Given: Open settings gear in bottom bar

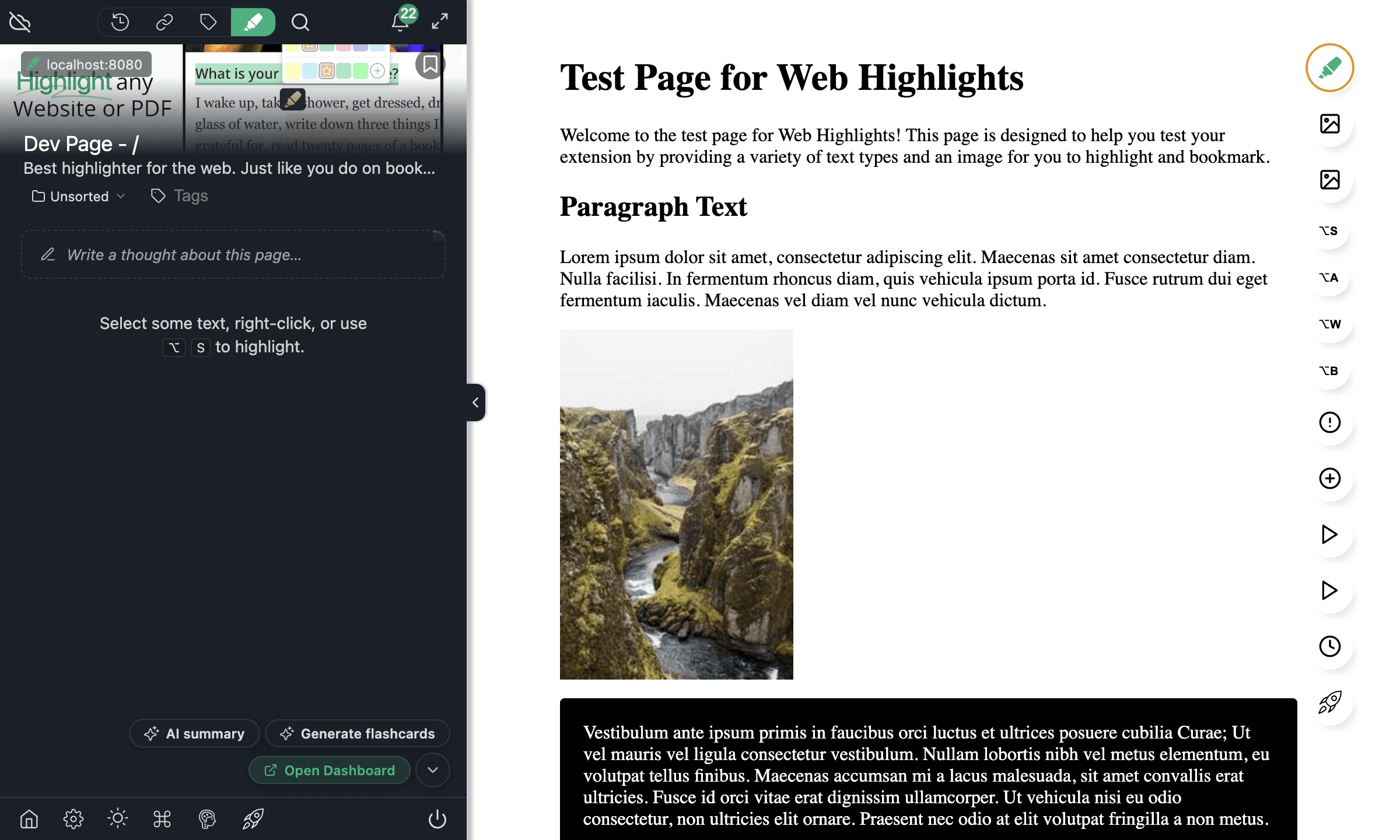Looking at the screenshot, I should click(73, 819).
